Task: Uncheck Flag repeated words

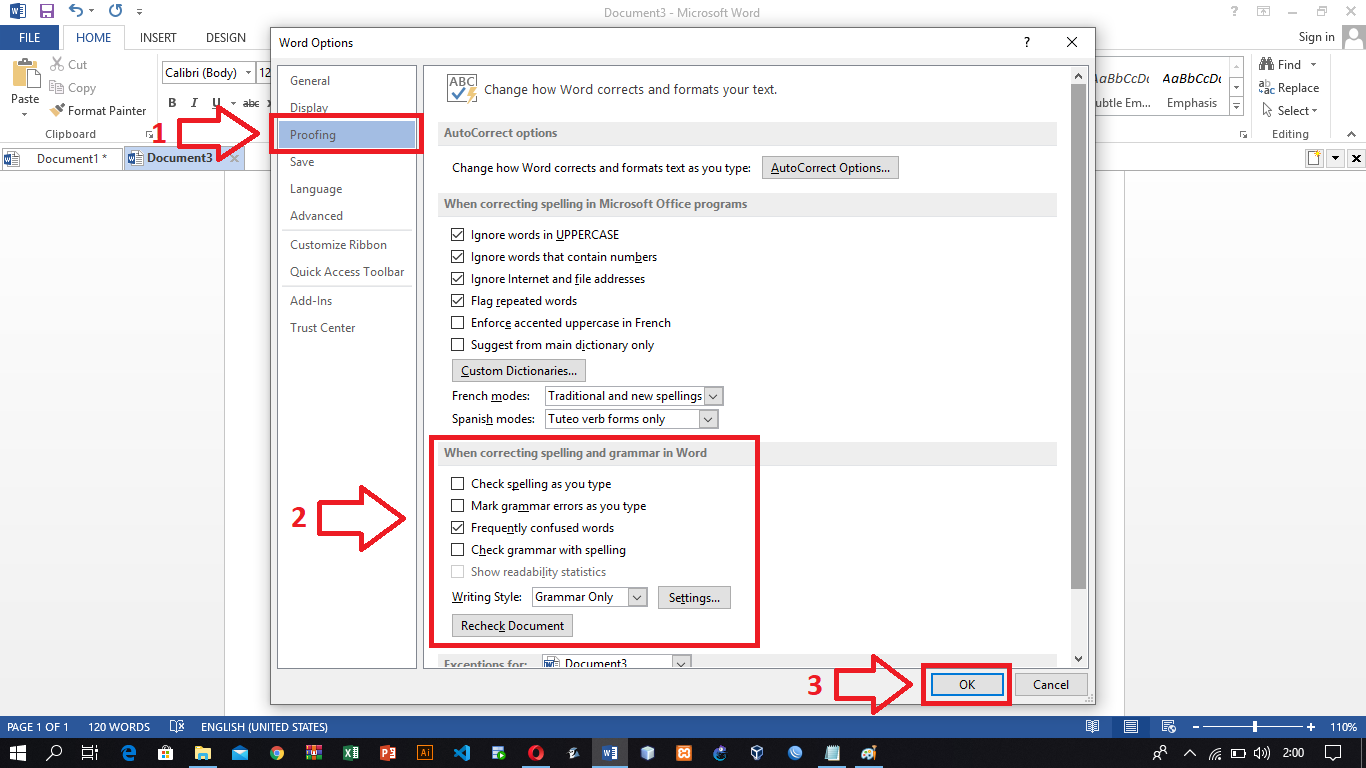Action: pos(458,301)
